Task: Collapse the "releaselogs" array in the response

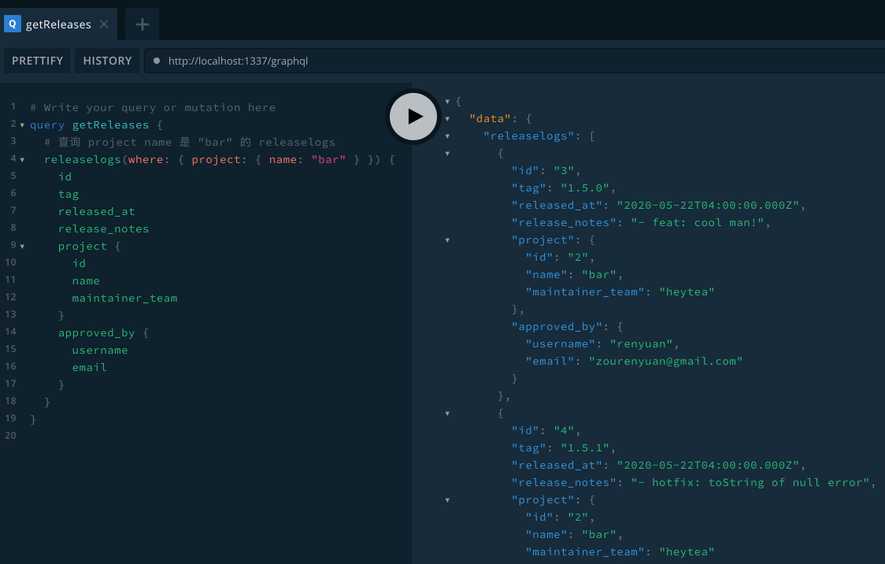Action: (x=448, y=136)
